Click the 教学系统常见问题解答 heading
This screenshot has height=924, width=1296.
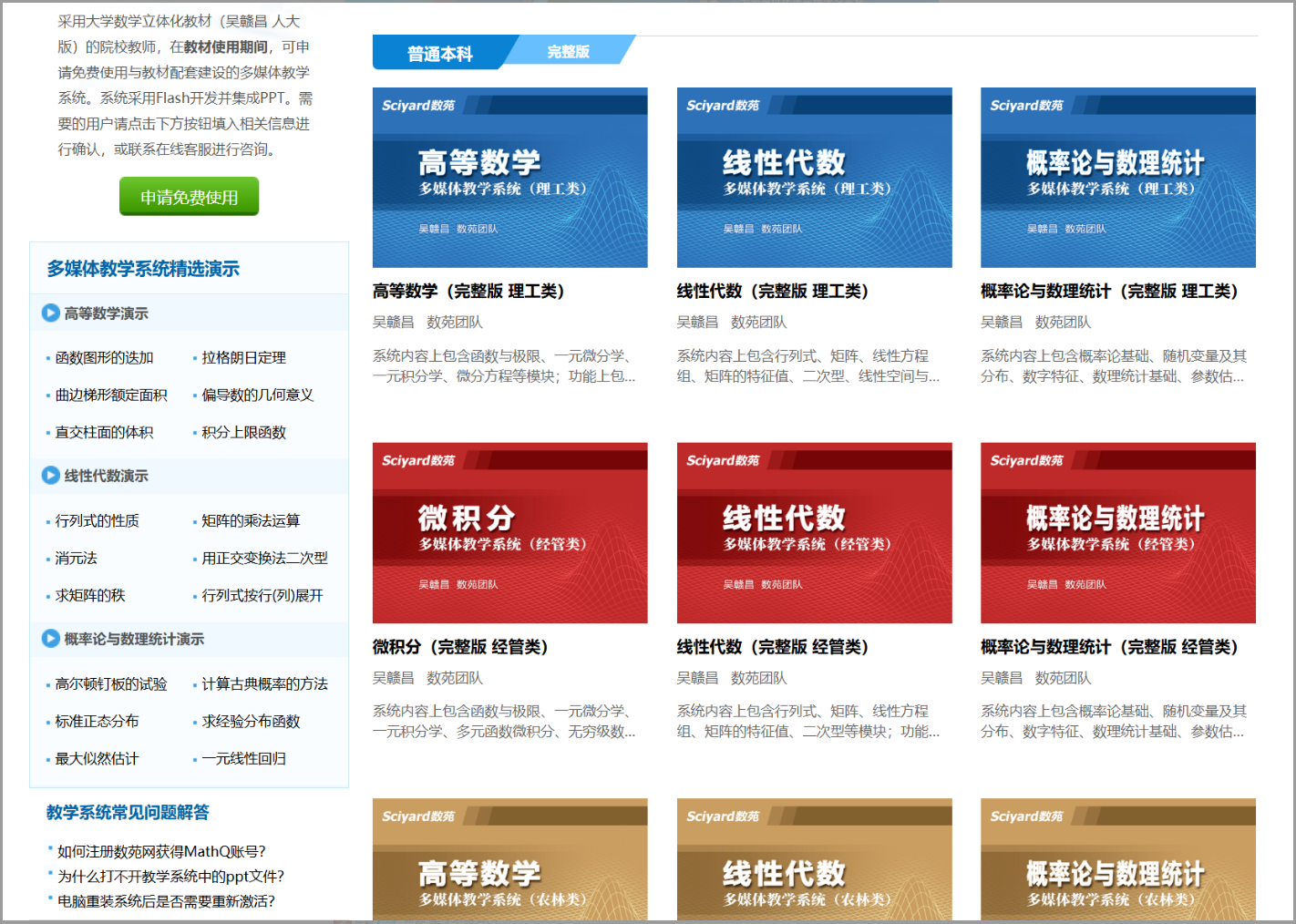click(128, 812)
